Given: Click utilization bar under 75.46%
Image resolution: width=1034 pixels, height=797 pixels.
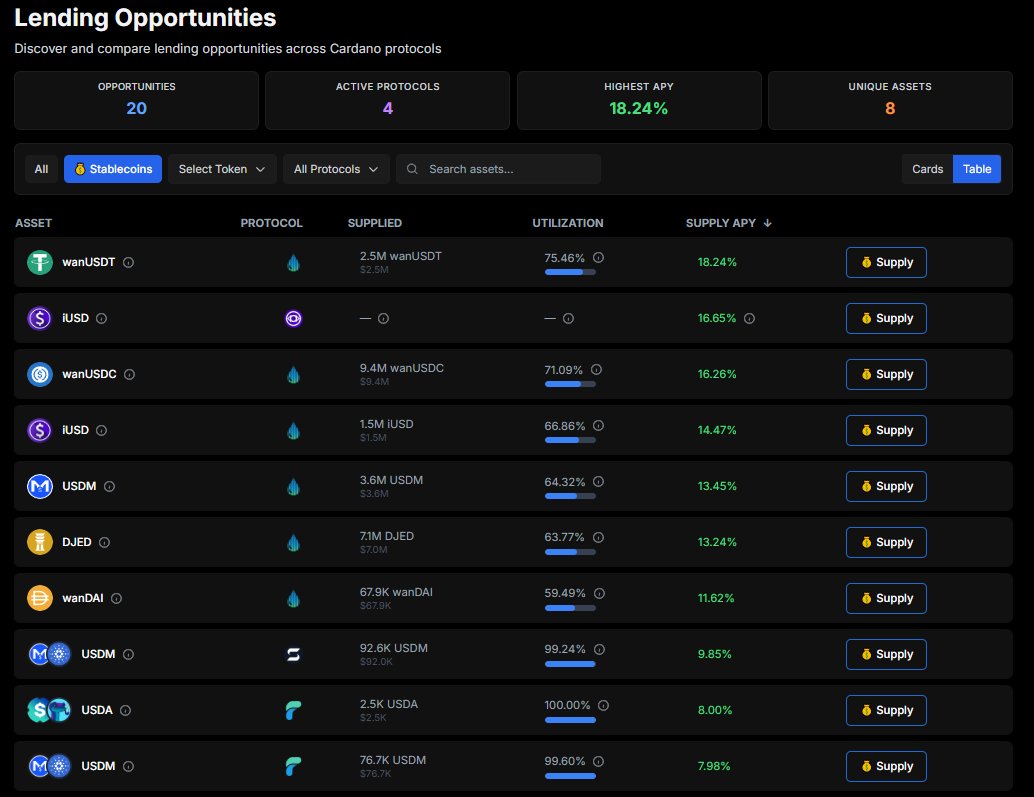Looking at the screenshot, I should pyautogui.click(x=570, y=272).
